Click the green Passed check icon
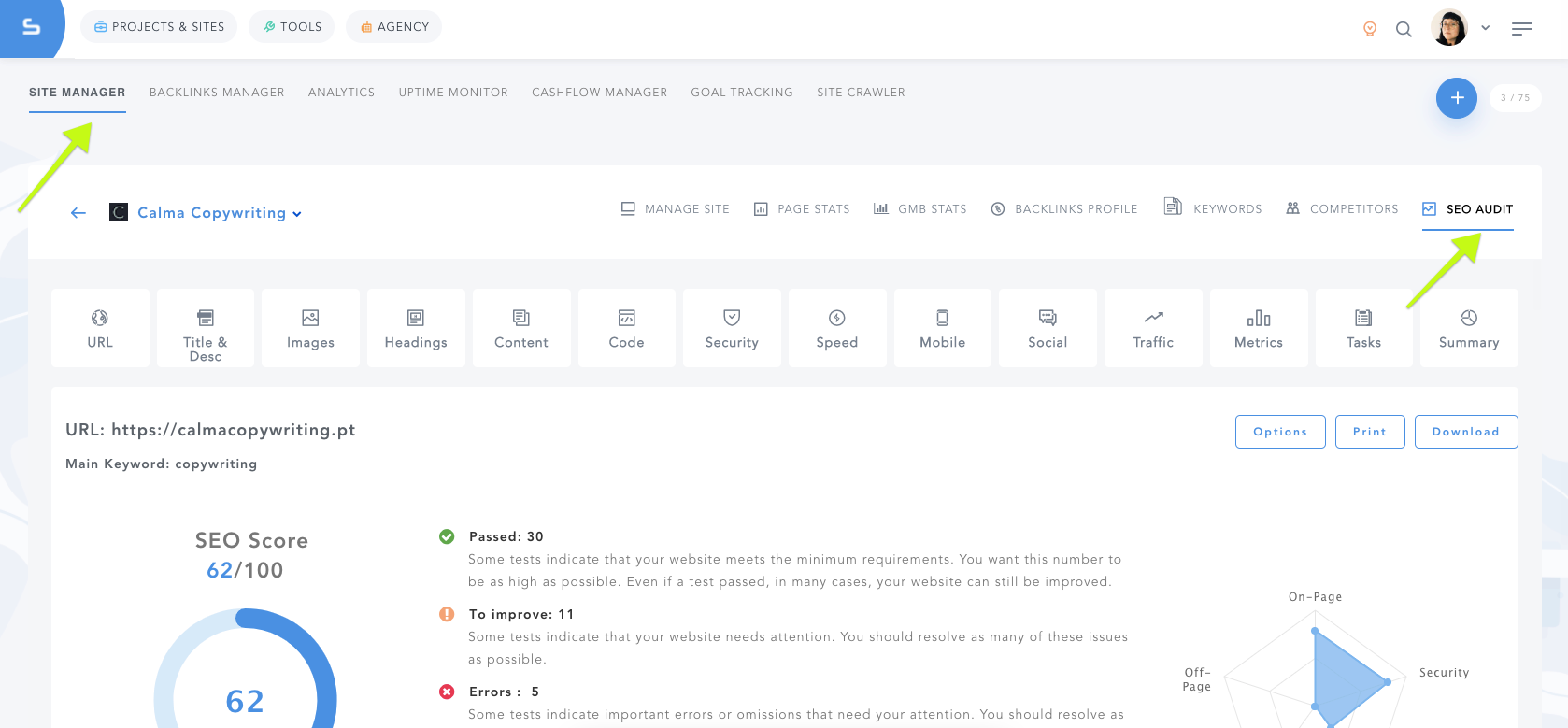 [x=447, y=536]
